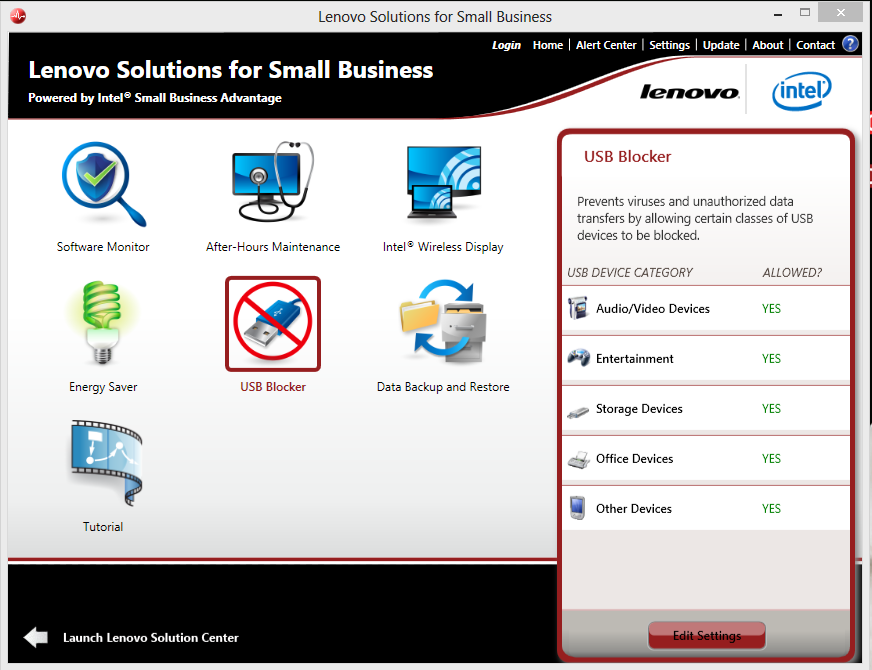Click Launch Lenovo Solution Center link

tap(151, 637)
